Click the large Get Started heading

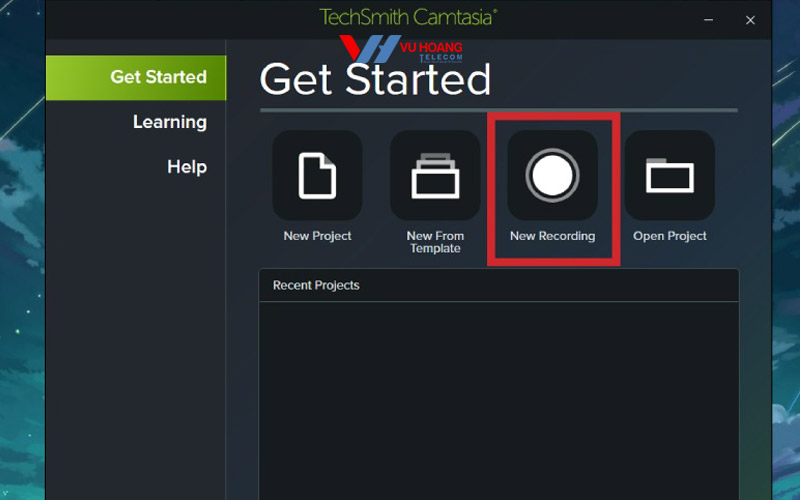pos(375,79)
